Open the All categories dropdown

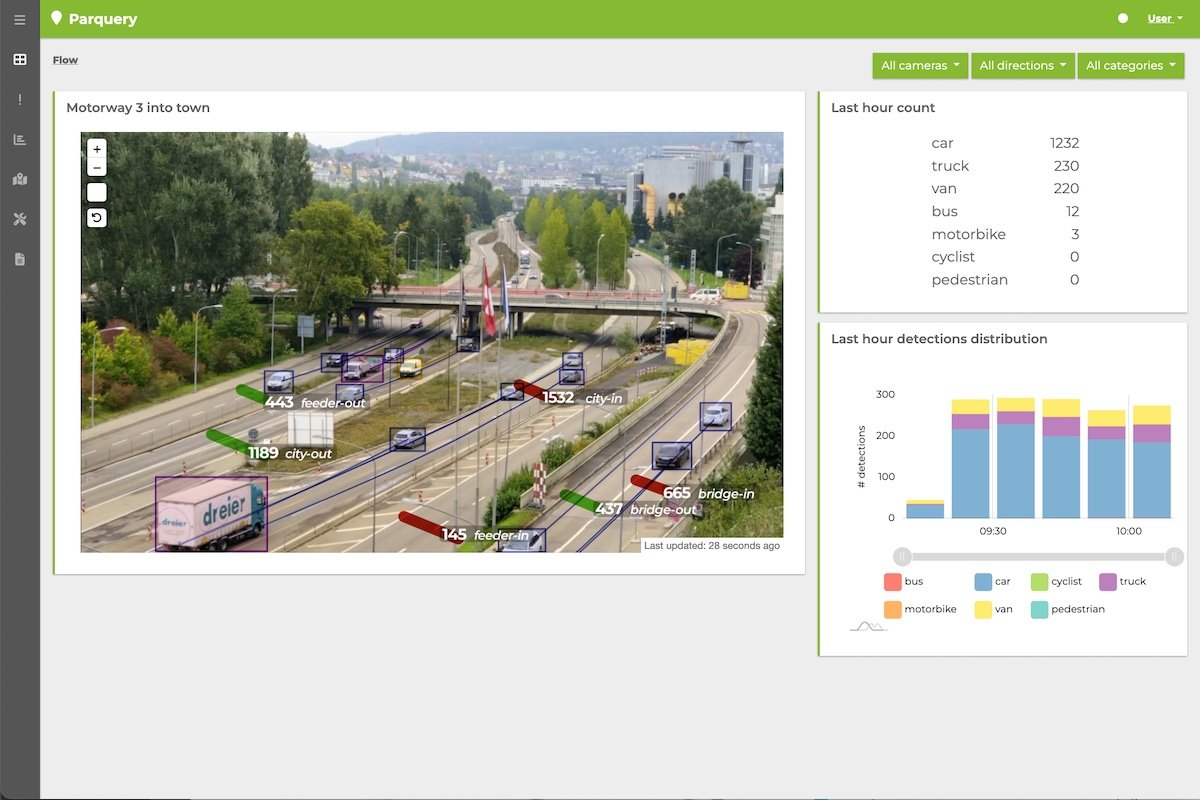coord(1130,65)
